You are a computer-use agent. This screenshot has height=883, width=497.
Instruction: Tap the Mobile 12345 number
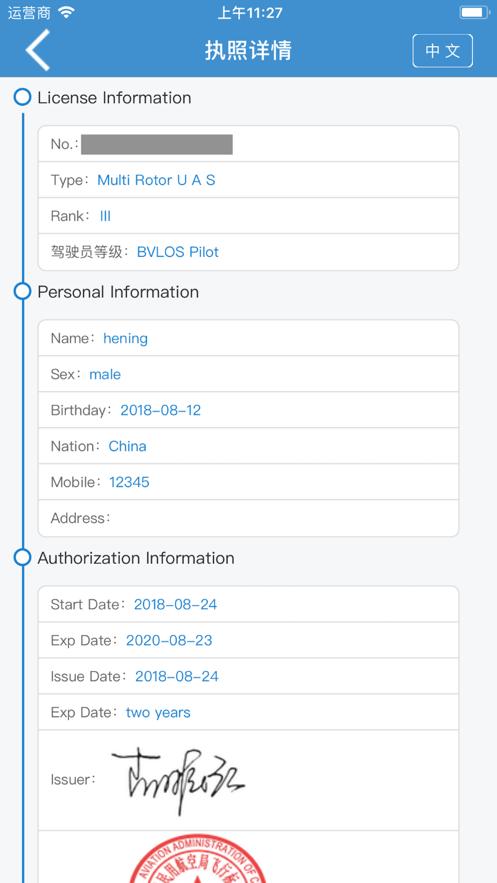click(x=129, y=482)
